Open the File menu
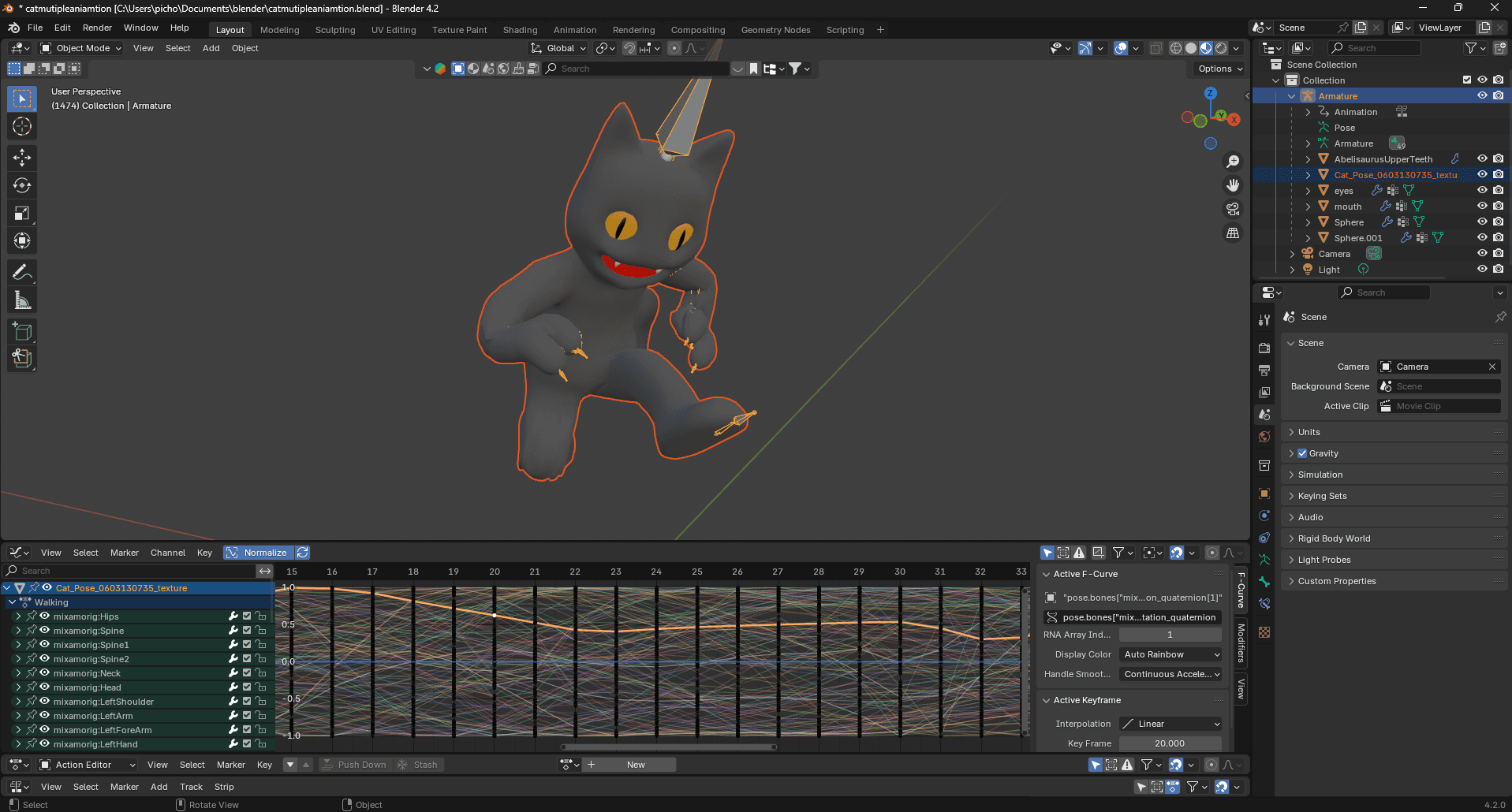 [x=35, y=28]
